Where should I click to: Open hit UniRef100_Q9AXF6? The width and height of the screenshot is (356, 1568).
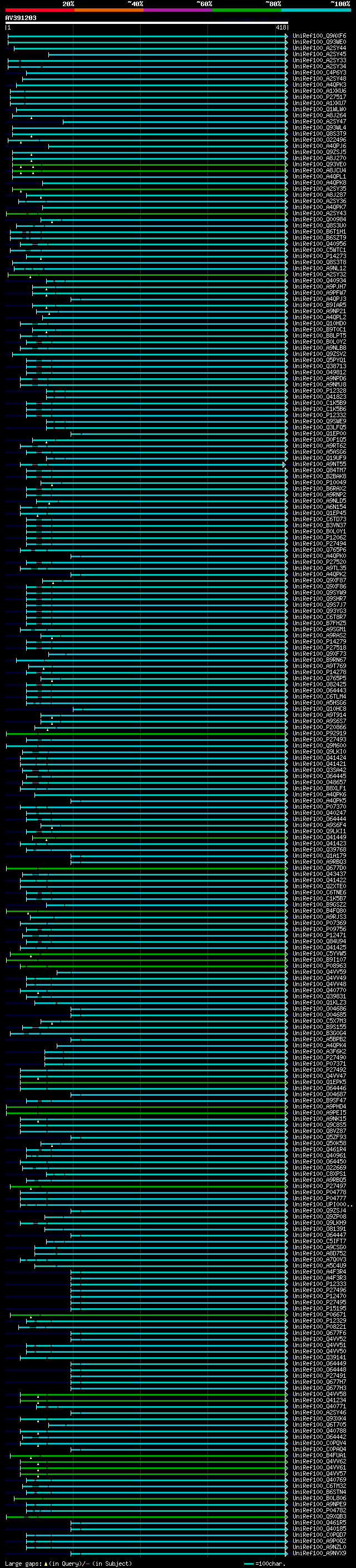(319, 36)
